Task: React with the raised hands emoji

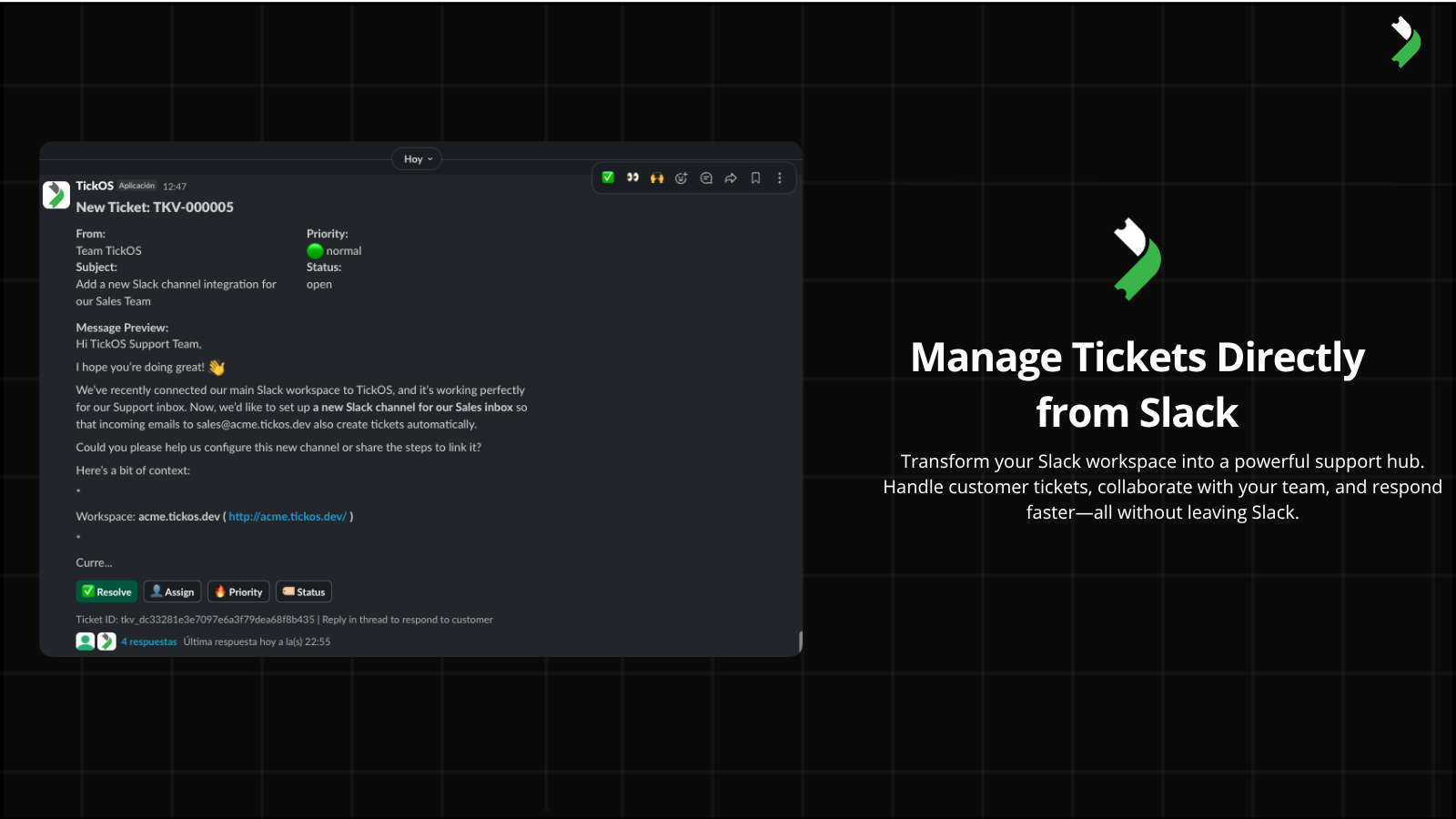Action: 656,177
